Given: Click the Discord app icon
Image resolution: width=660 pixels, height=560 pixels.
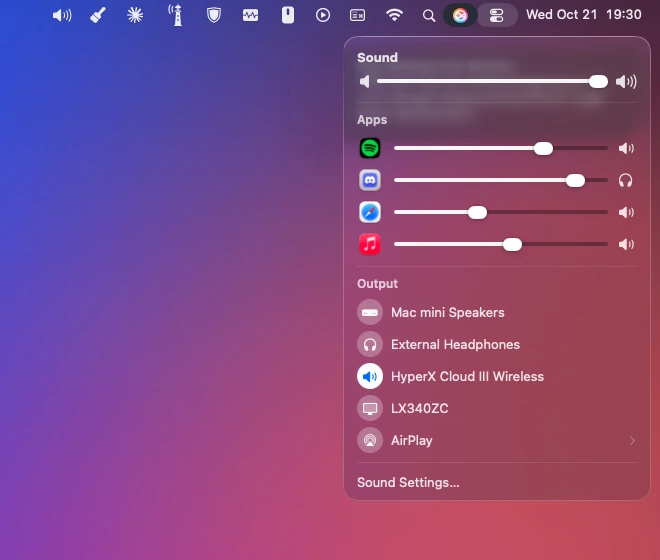Looking at the screenshot, I should (x=370, y=180).
